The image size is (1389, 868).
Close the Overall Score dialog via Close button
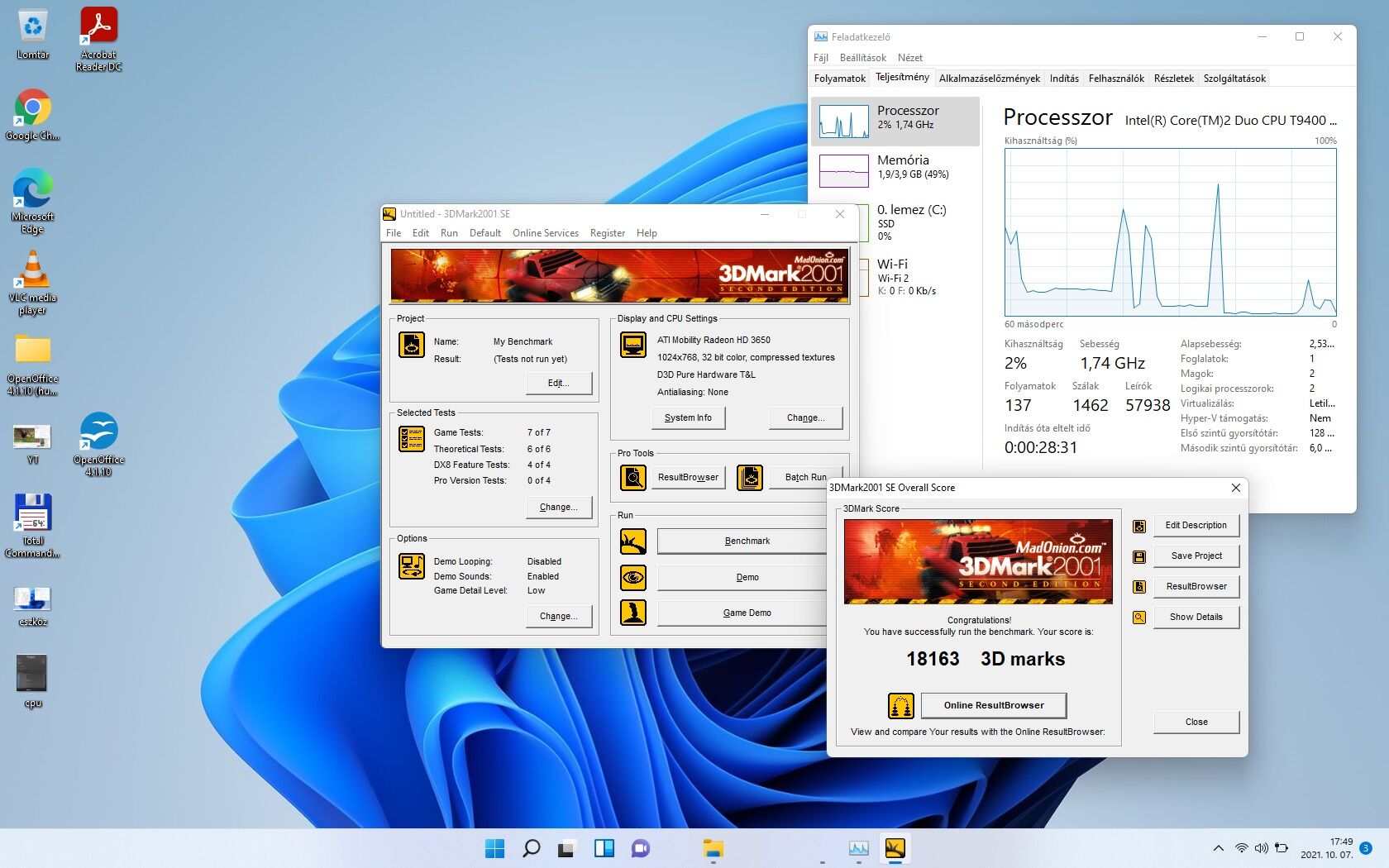pos(1196,722)
